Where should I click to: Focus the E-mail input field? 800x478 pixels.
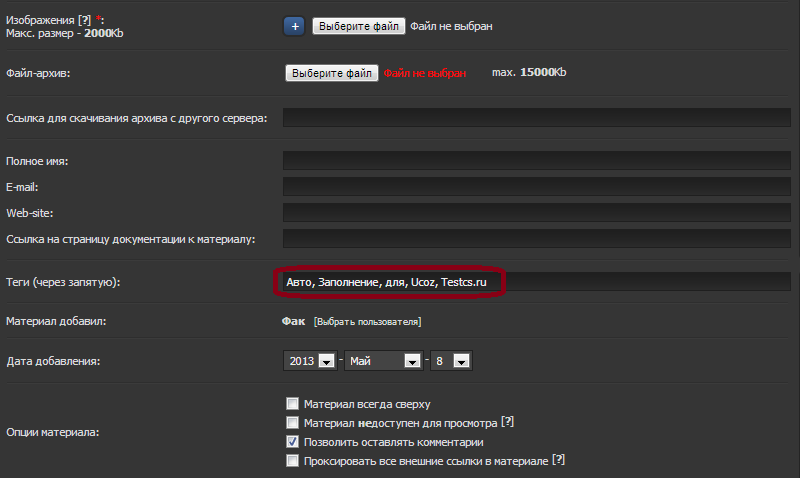click(537, 186)
